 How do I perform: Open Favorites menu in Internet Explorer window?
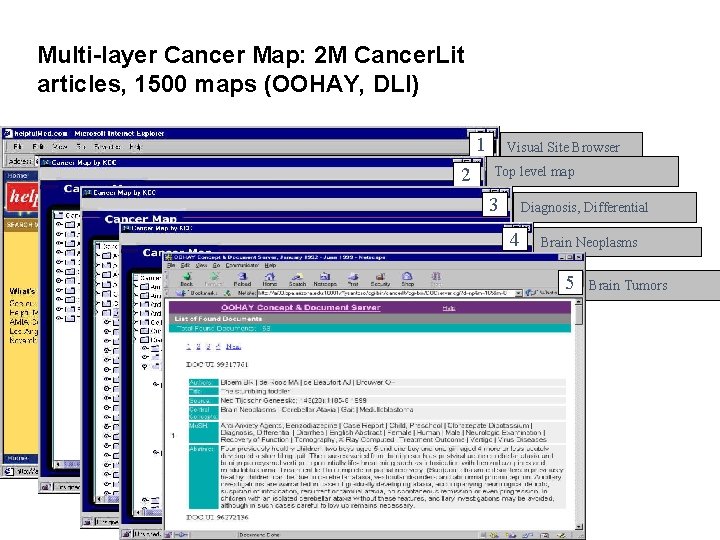pos(107,146)
